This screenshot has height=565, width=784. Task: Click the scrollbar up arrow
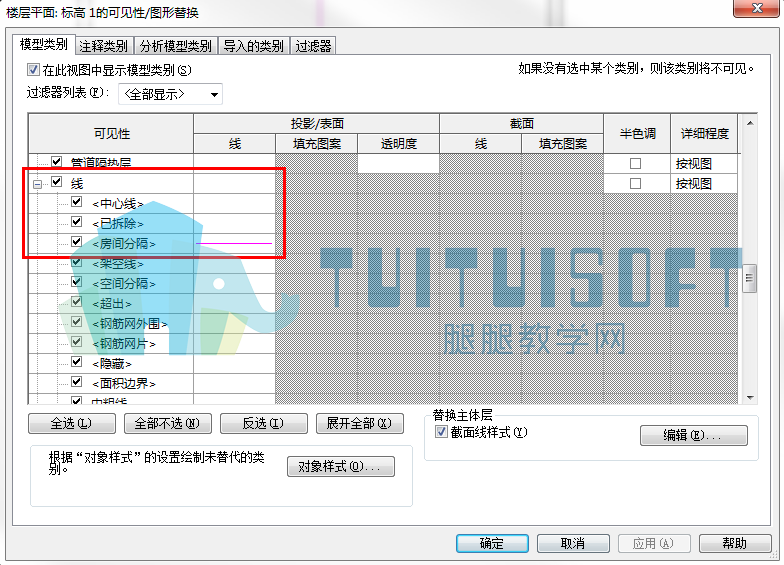tap(750, 122)
